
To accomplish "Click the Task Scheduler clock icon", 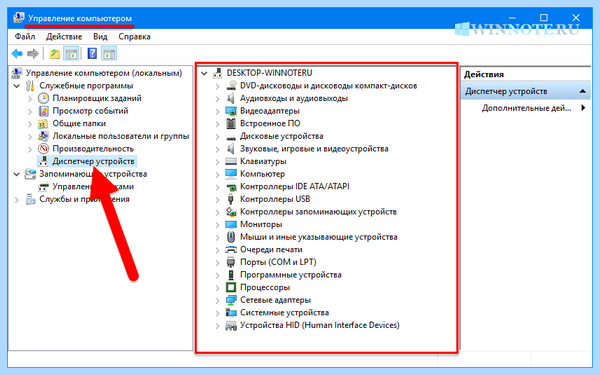I will click(x=43, y=98).
